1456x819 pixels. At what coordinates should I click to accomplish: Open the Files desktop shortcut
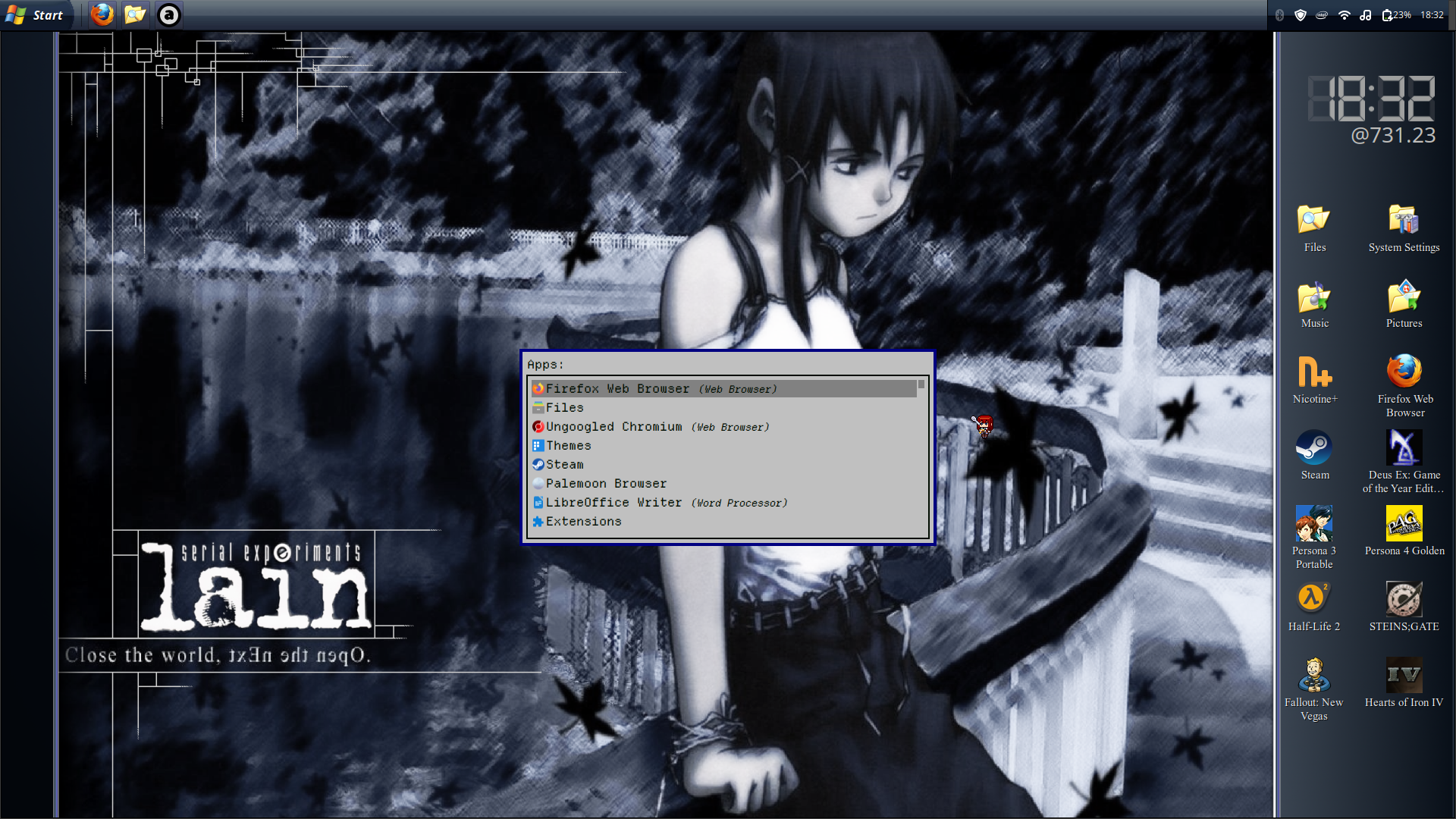1314,228
